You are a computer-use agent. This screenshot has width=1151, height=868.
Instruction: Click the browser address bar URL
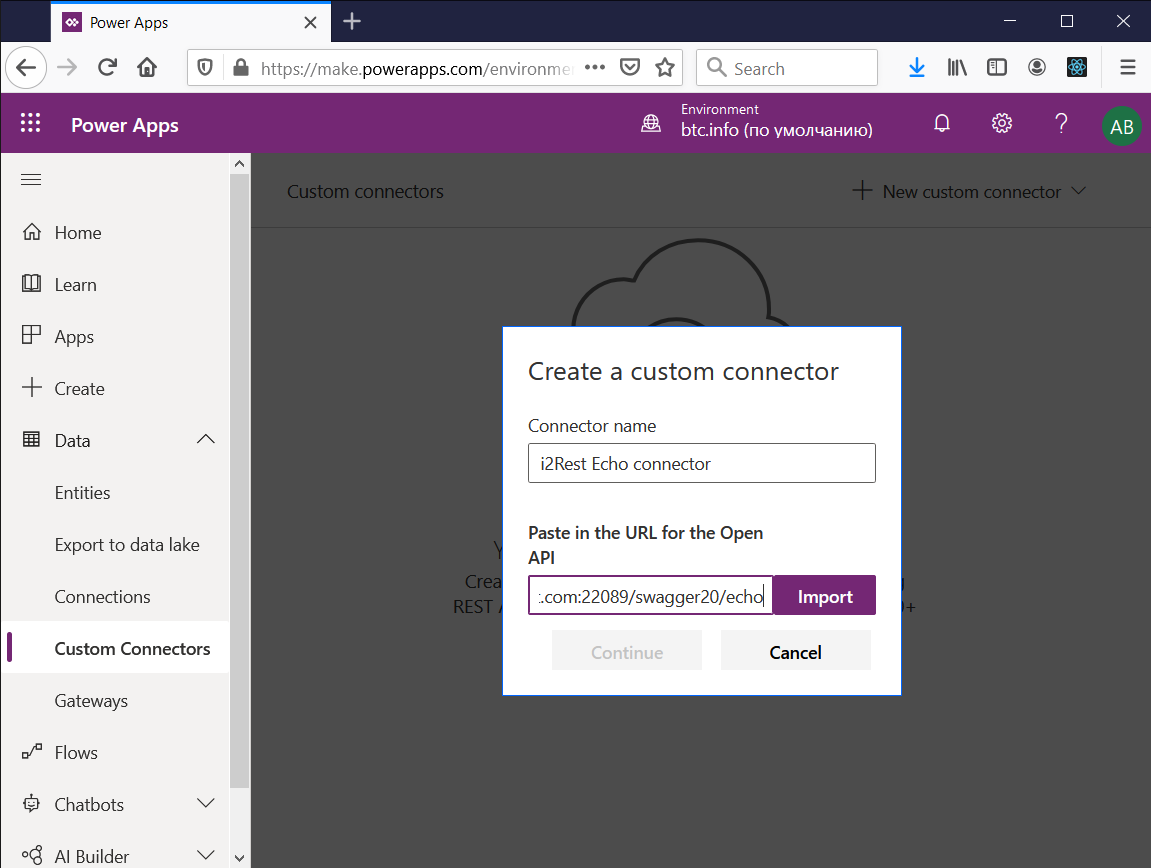tap(417, 68)
